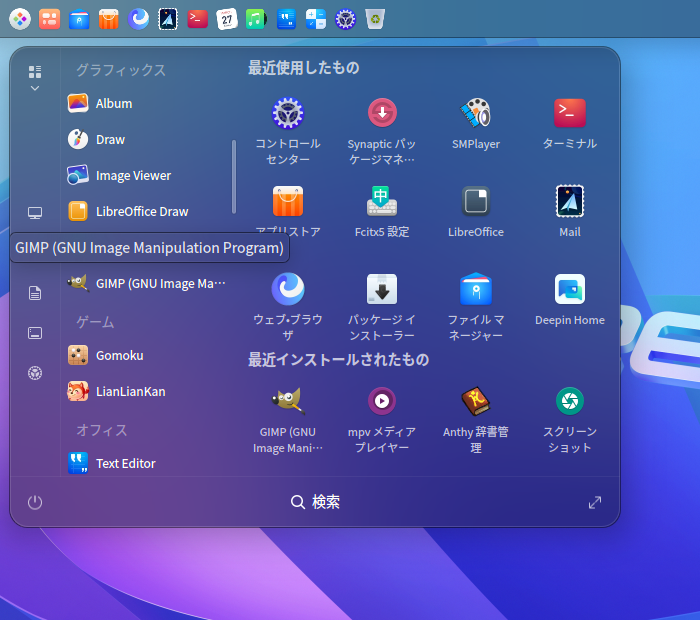Launch ウェブ・ブラウザ from recently used

pos(288,306)
